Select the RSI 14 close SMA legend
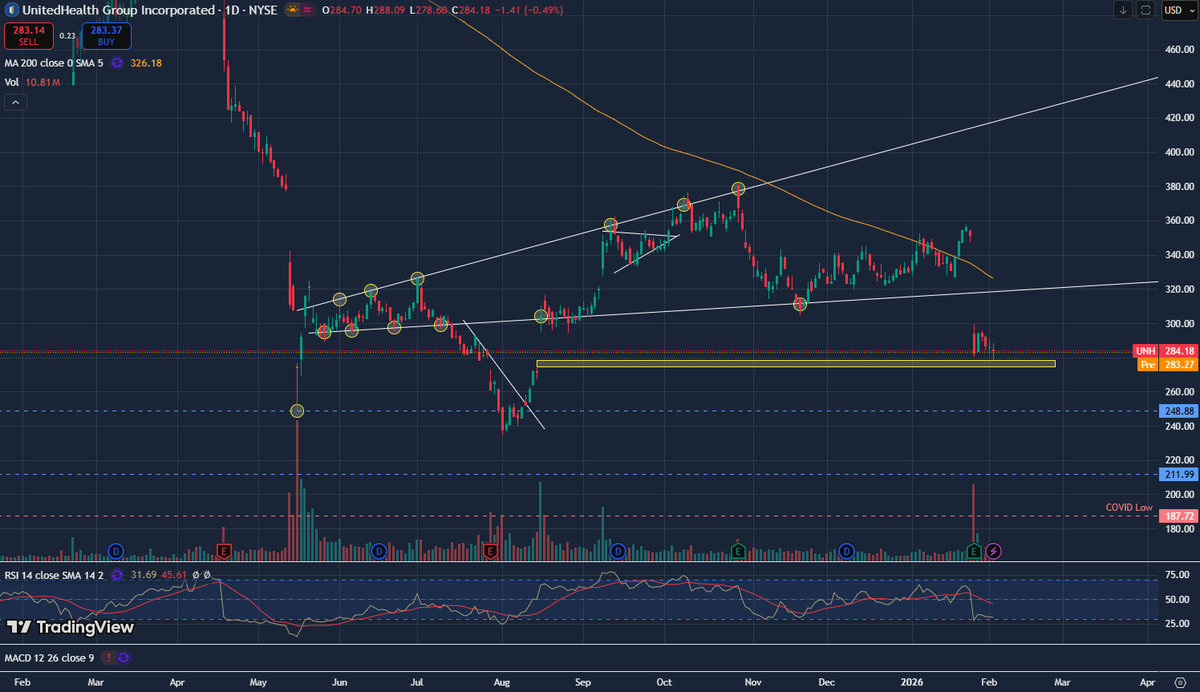Image resolution: width=1200 pixels, height=692 pixels. pyautogui.click(x=53, y=574)
